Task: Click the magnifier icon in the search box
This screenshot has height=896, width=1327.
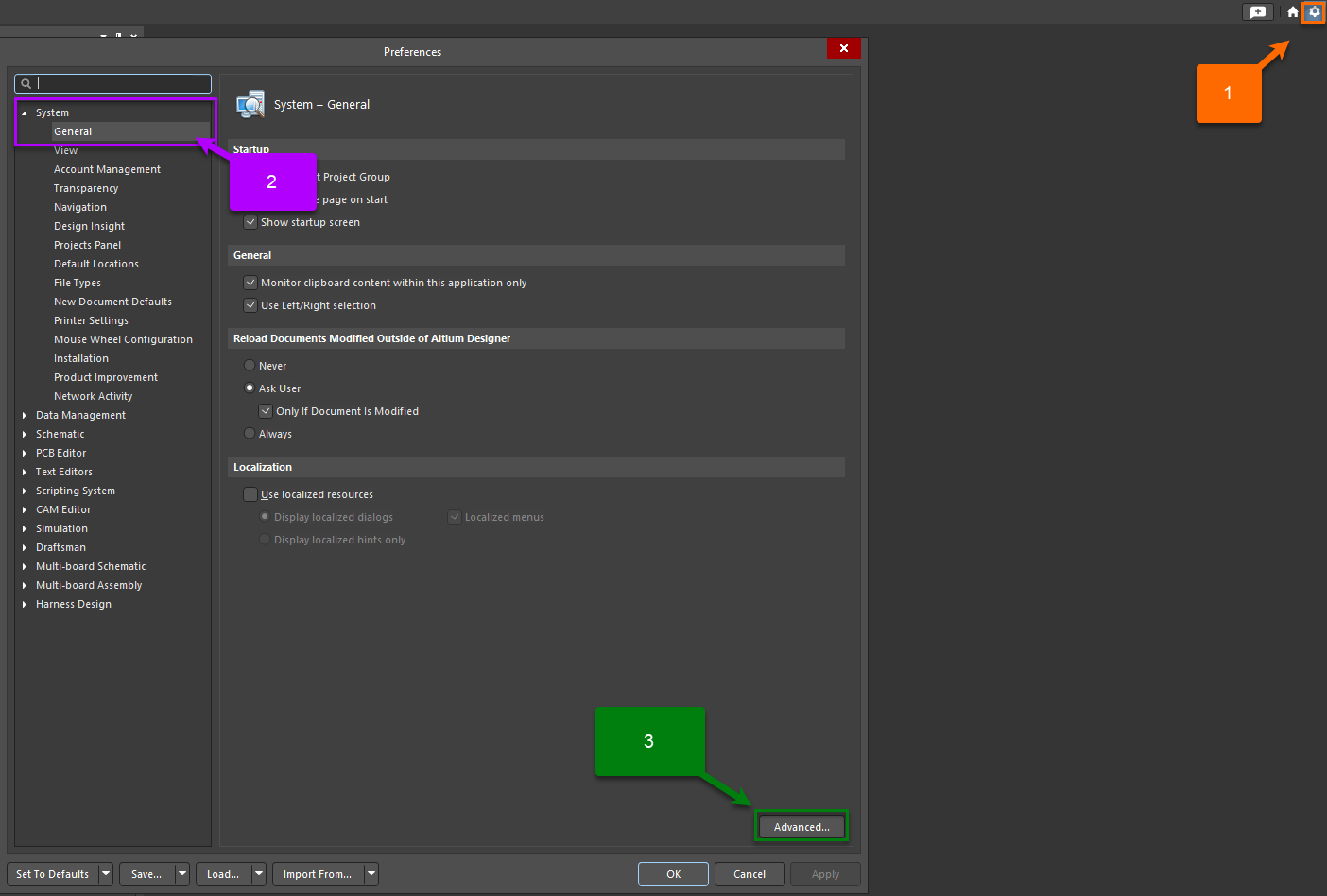Action: click(x=26, y=84)
